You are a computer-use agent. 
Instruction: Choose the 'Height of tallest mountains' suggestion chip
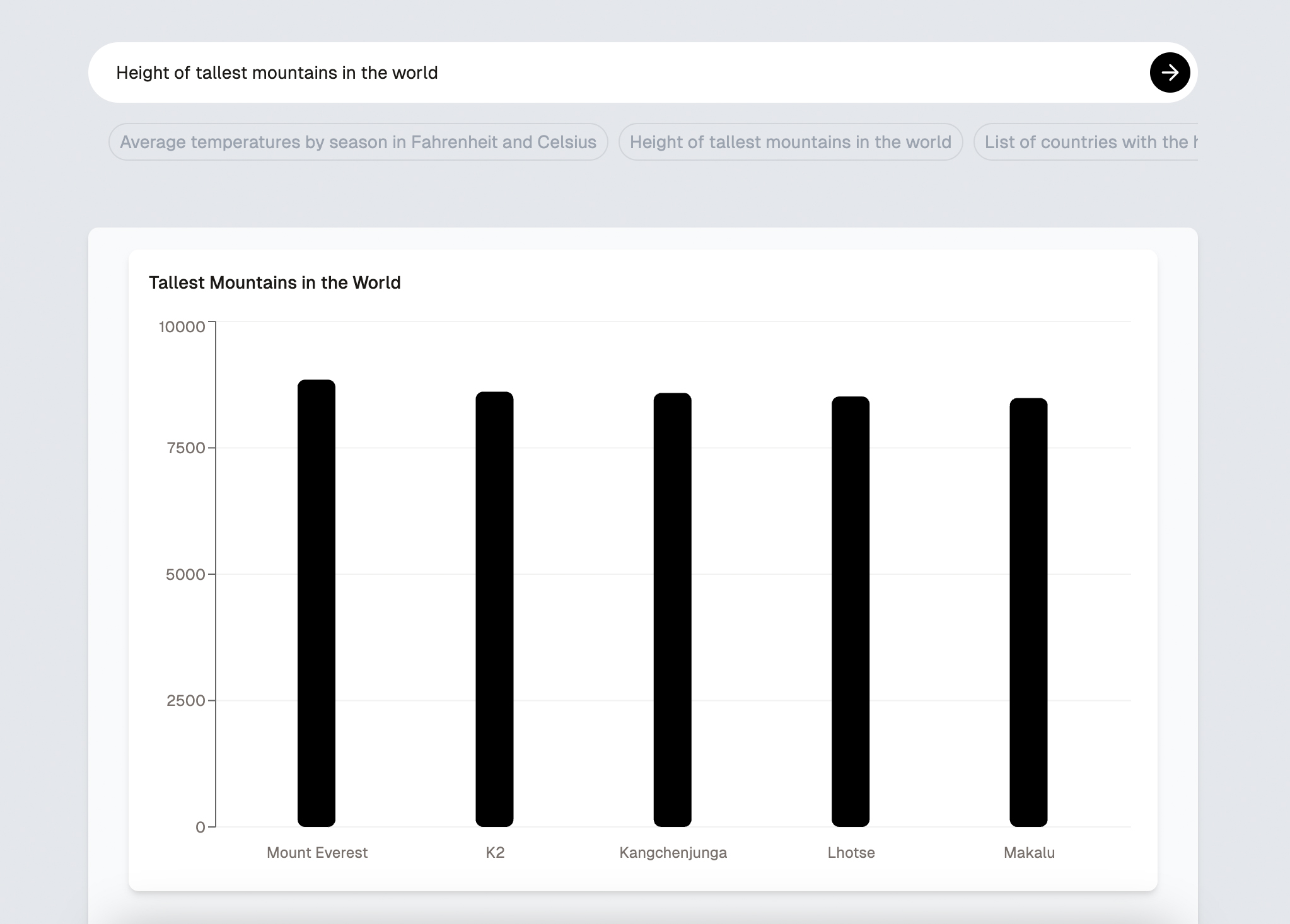click(x=790, y=142)
